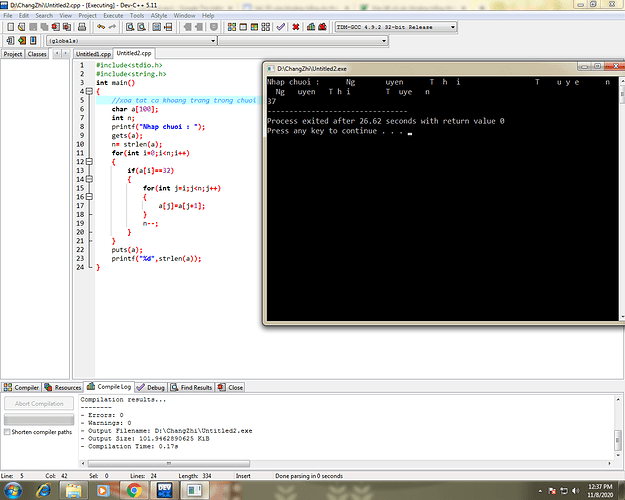Screen dimensions: 625x500
Task: Open the Resources bottom tab
Action: coord(63,387)
